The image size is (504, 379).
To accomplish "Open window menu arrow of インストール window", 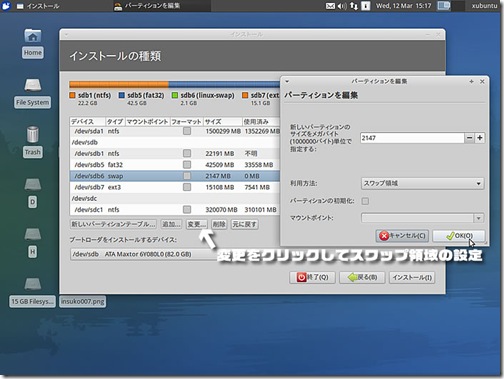I will coord(66,34).
